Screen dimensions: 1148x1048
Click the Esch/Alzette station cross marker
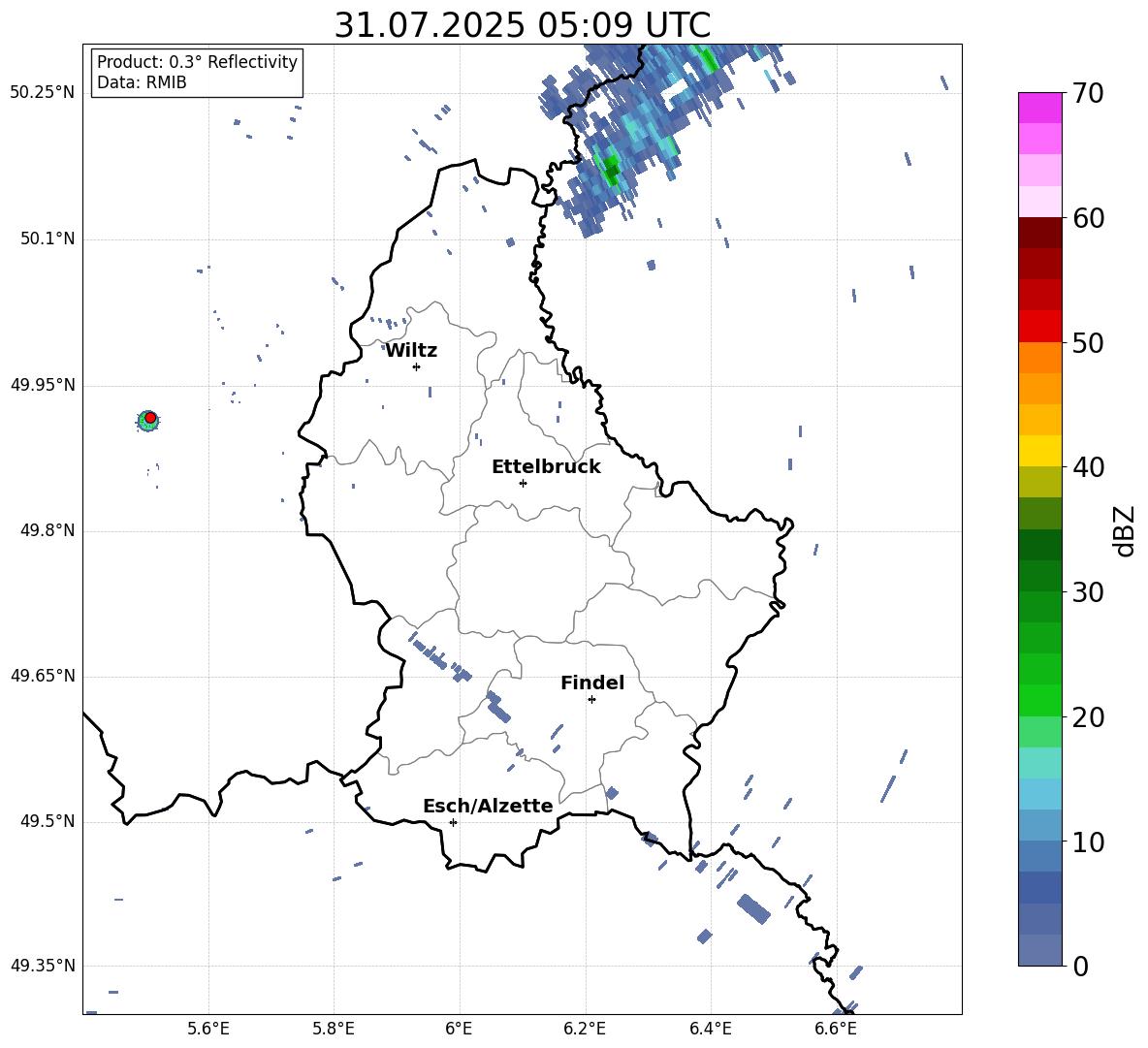pyautogui.click(x=453, y=822)
